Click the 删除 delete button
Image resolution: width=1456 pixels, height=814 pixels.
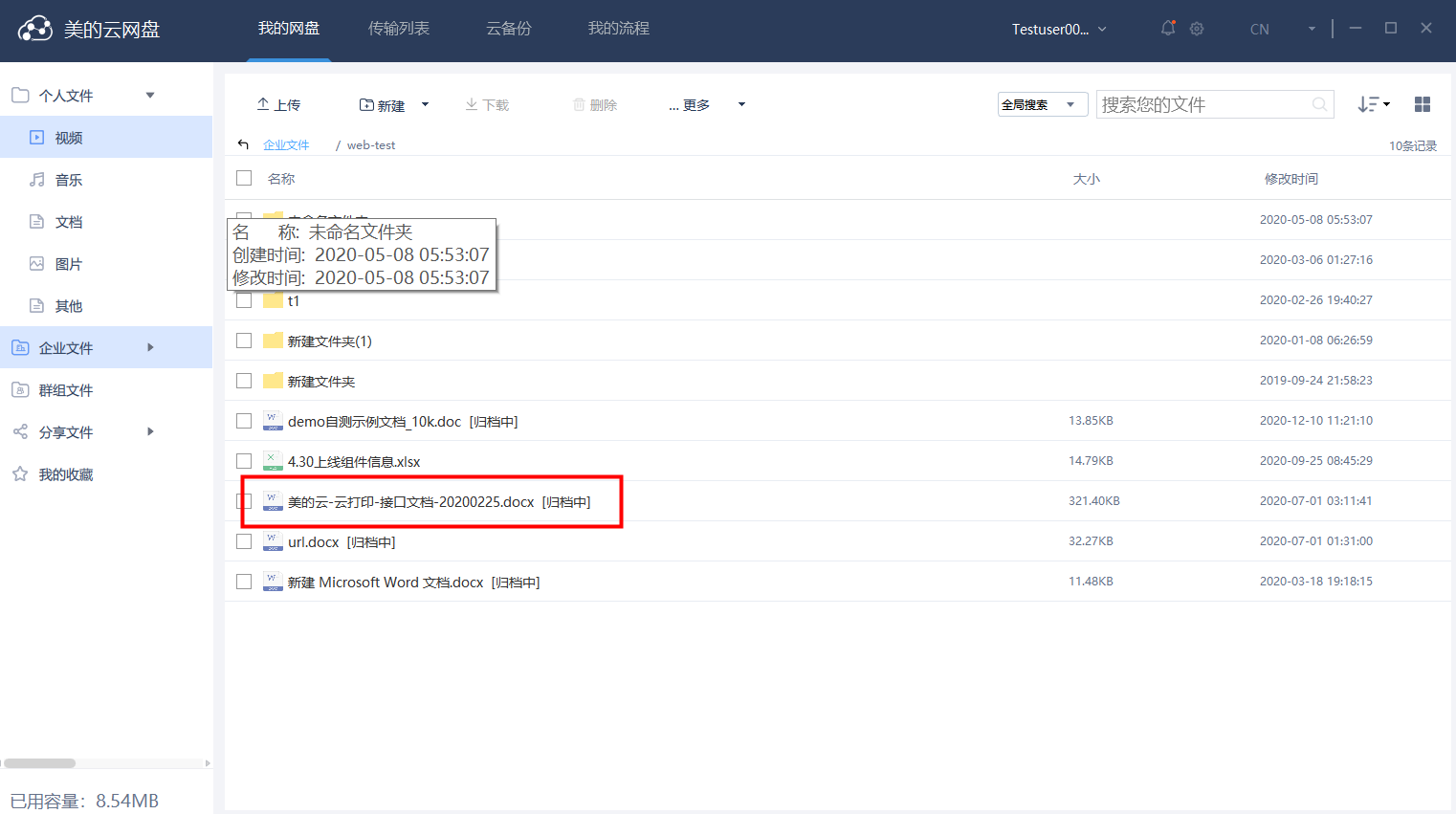(595, 104)
